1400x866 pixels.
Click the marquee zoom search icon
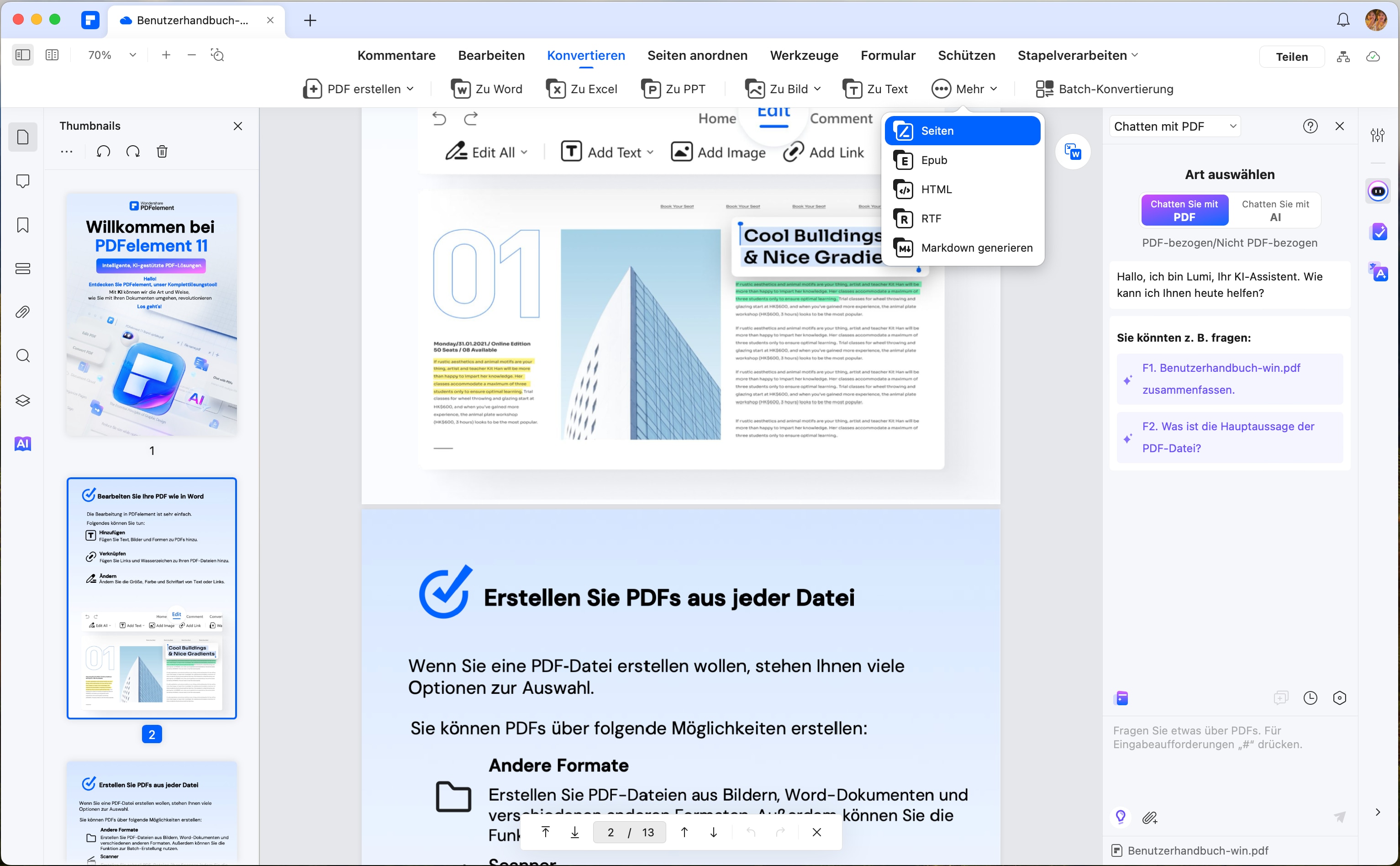218,55
